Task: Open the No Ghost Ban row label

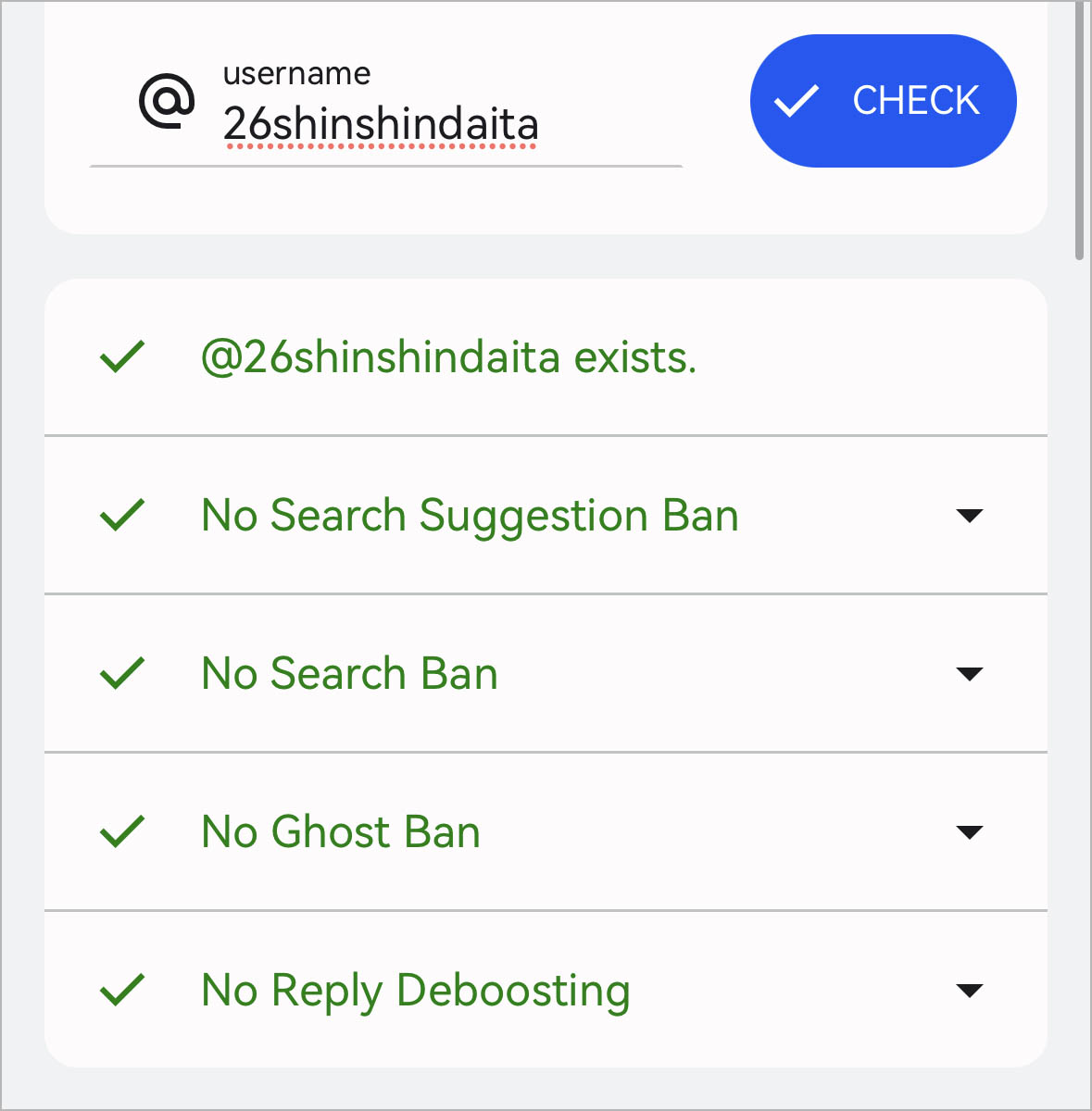Action: tap(341, 832)
